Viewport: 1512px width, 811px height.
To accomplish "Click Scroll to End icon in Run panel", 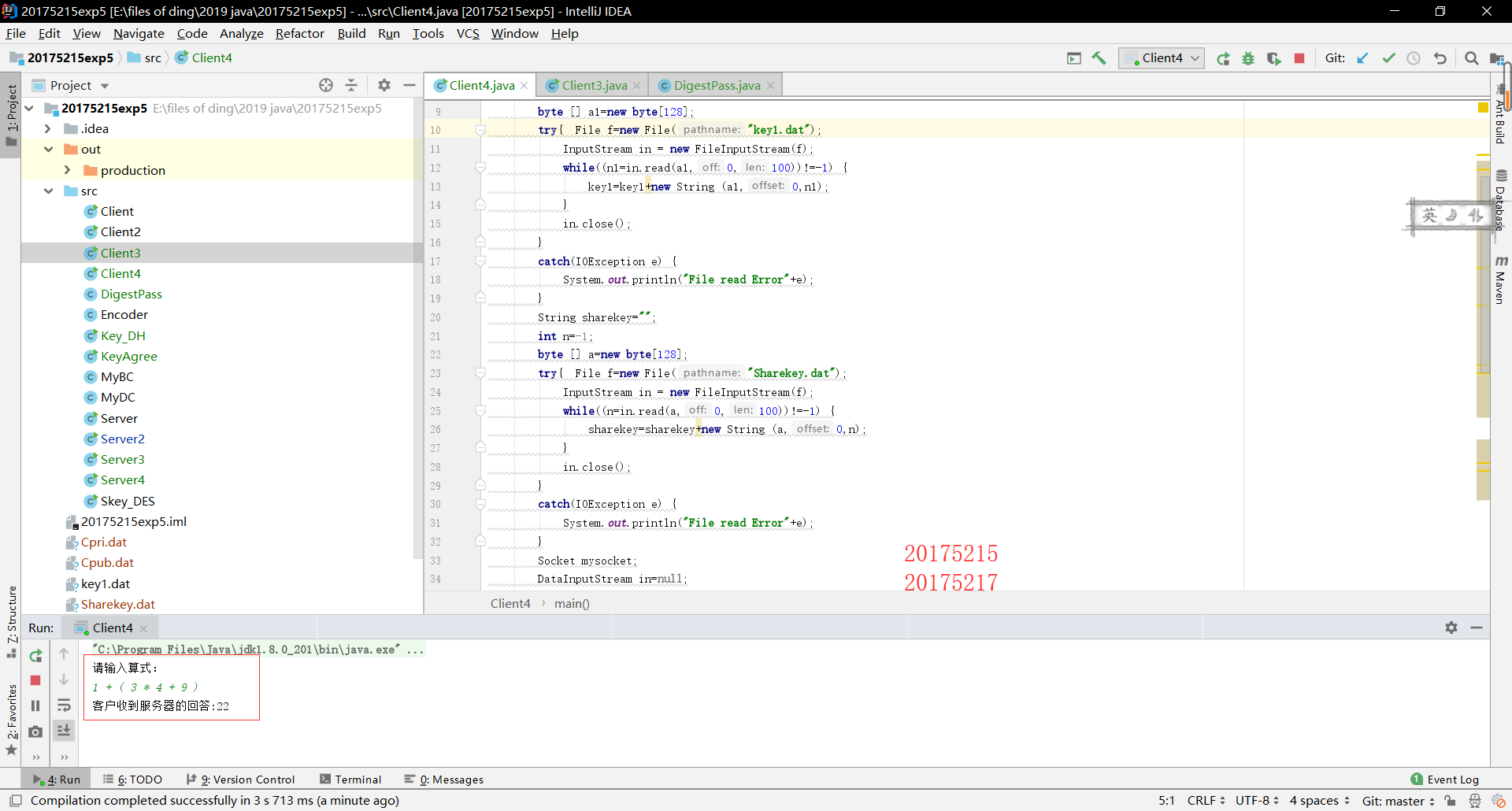I will [x=64, y=731].
